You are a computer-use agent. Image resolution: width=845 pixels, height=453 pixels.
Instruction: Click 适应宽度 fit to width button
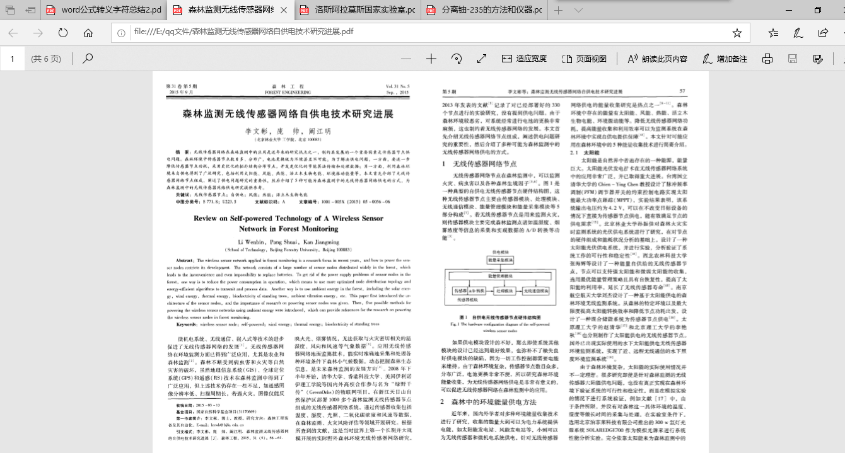tap(524, 59)
